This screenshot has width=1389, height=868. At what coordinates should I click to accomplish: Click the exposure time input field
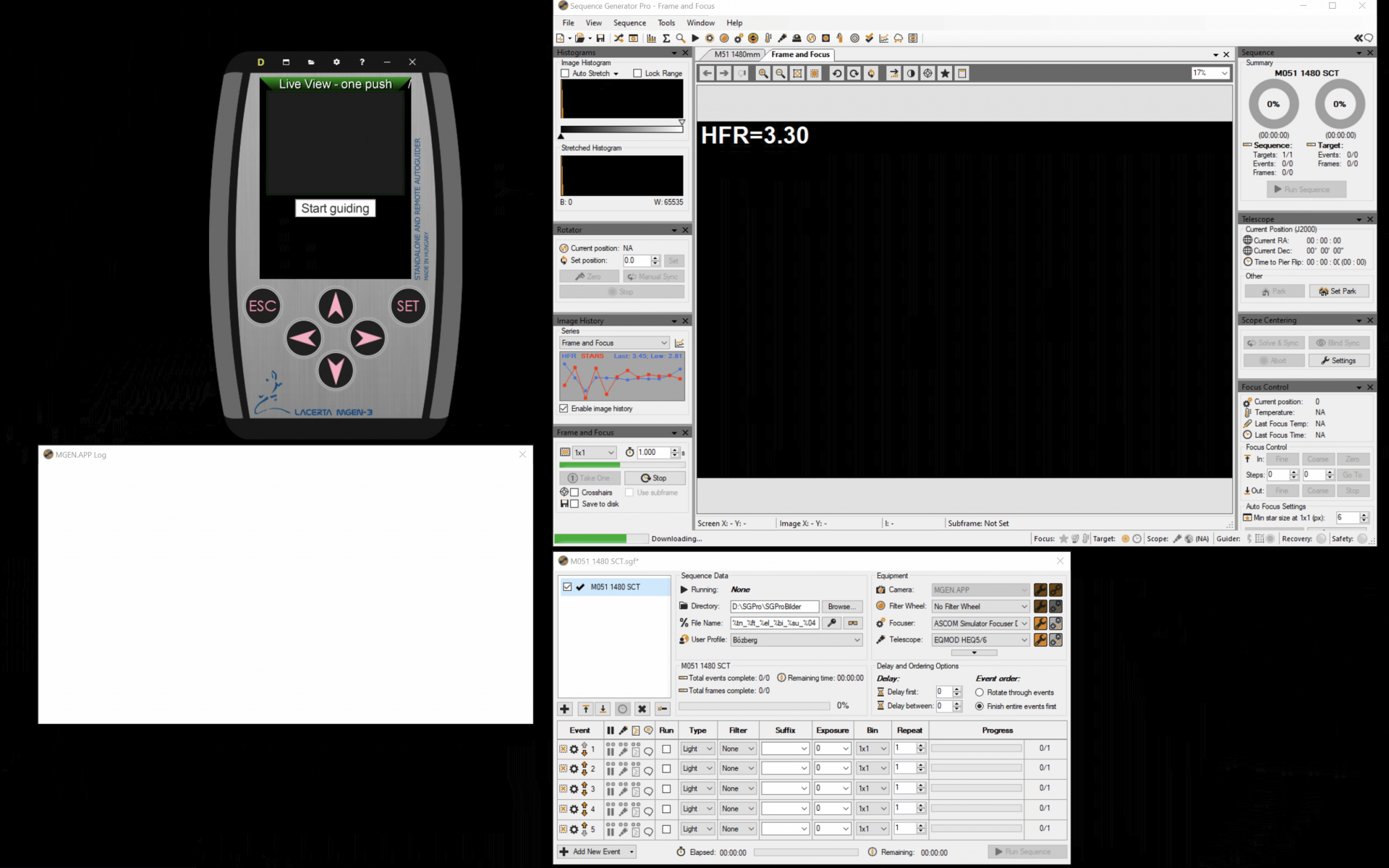tap(653, 452)
